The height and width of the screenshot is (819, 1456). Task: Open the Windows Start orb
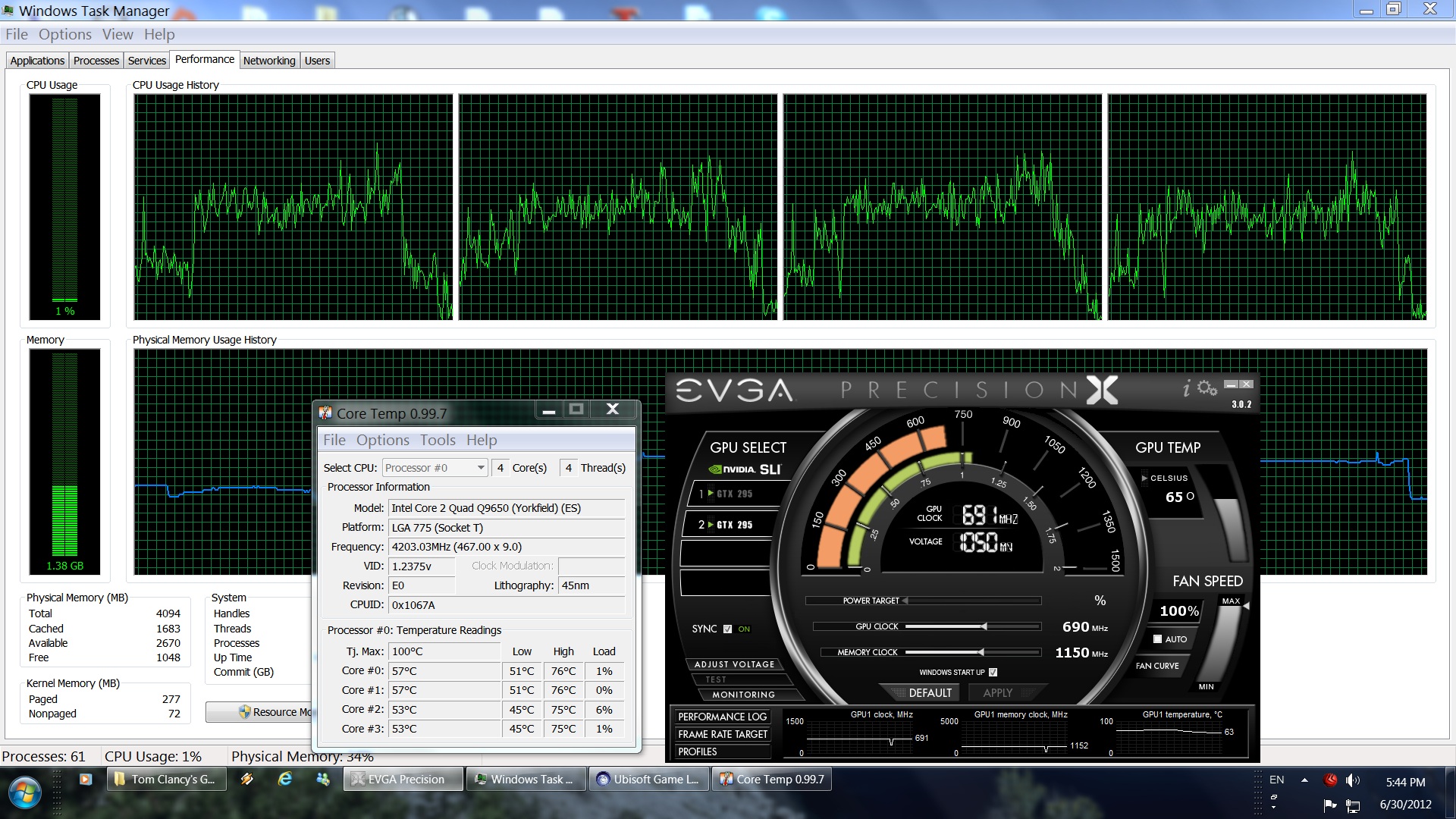tap(24, 792)
